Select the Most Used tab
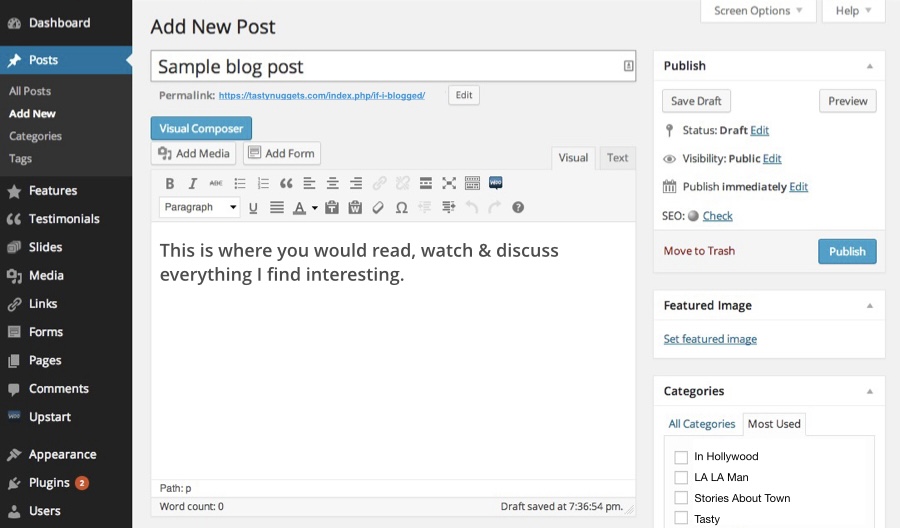Image resolution: width=900 pixels, height=528 pixels. [774, 424]
